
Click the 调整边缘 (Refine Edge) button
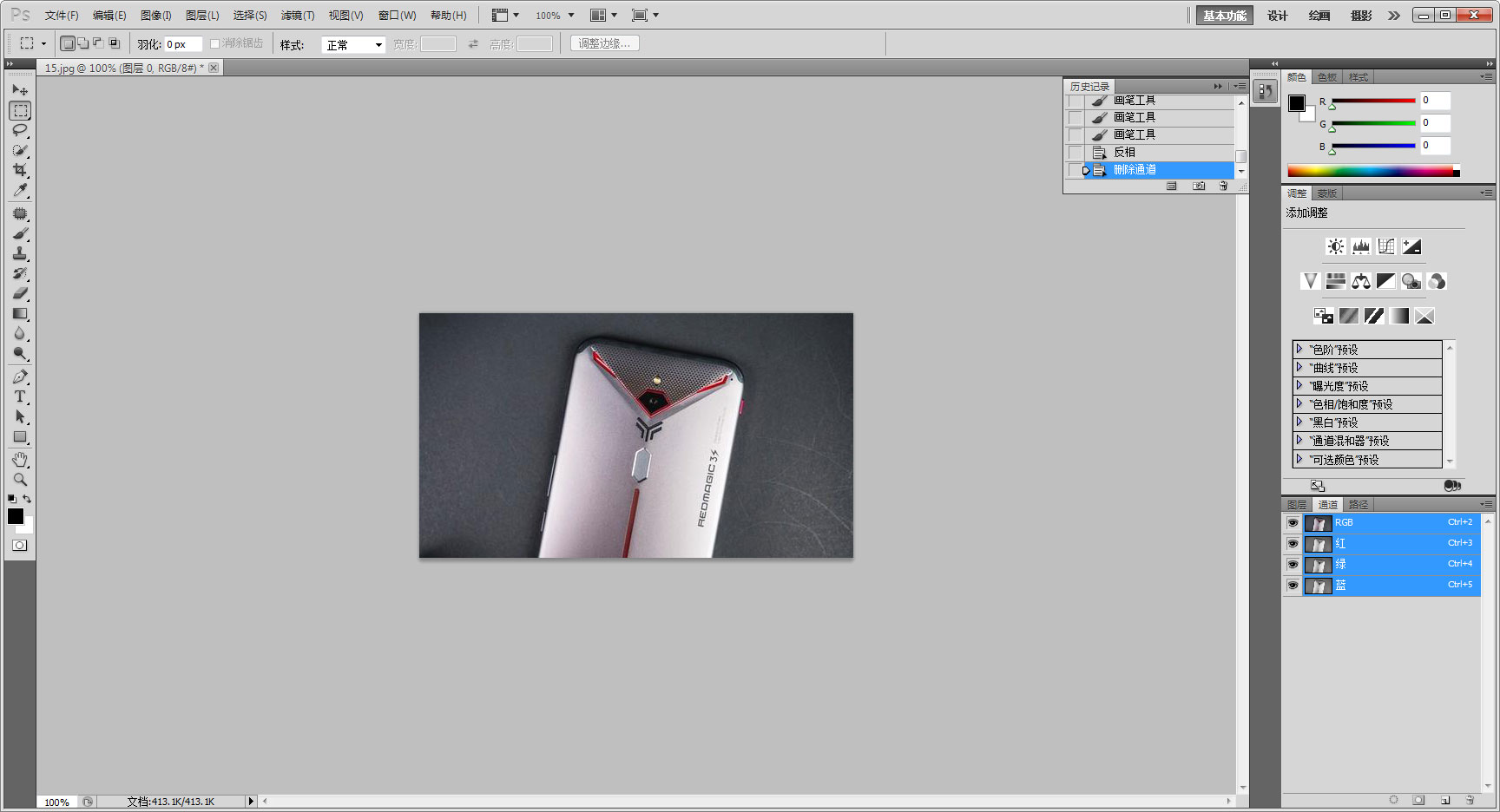coord(604,43)
